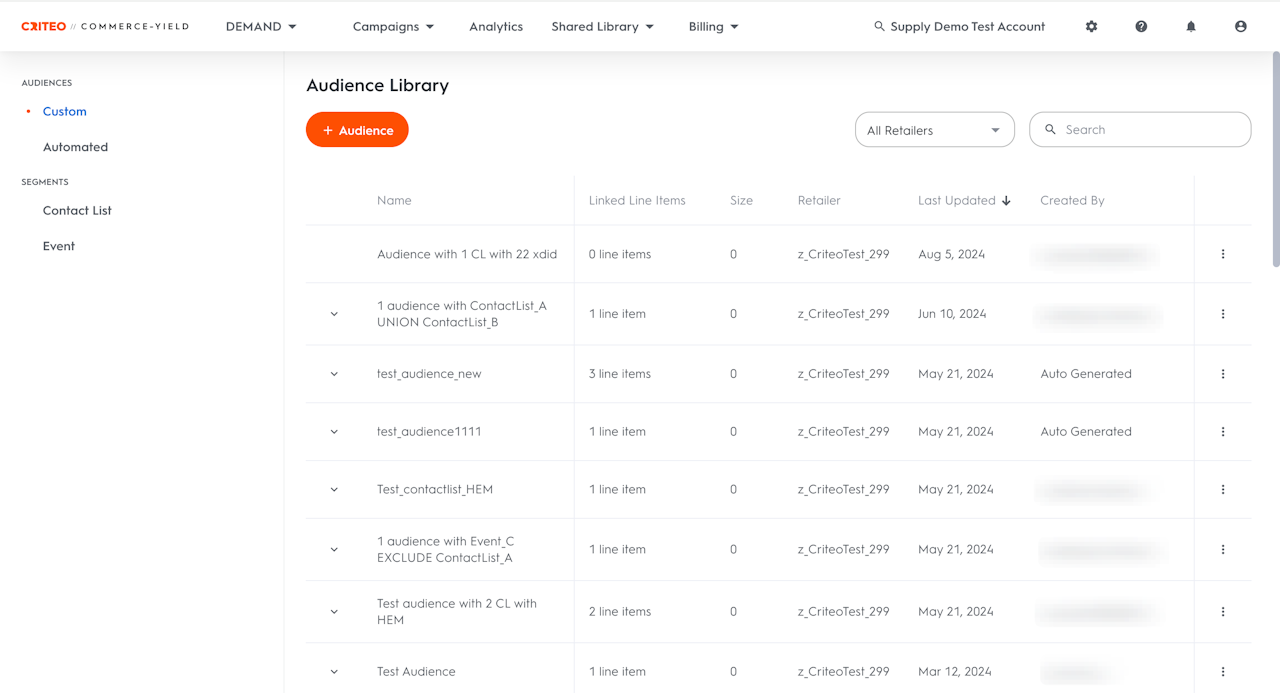
Task: Open the settings gear icon
Action: coord(1091,27)
